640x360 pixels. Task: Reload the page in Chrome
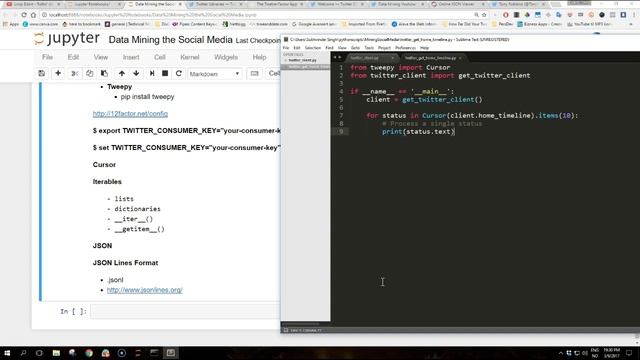click(x=24, y=15)
